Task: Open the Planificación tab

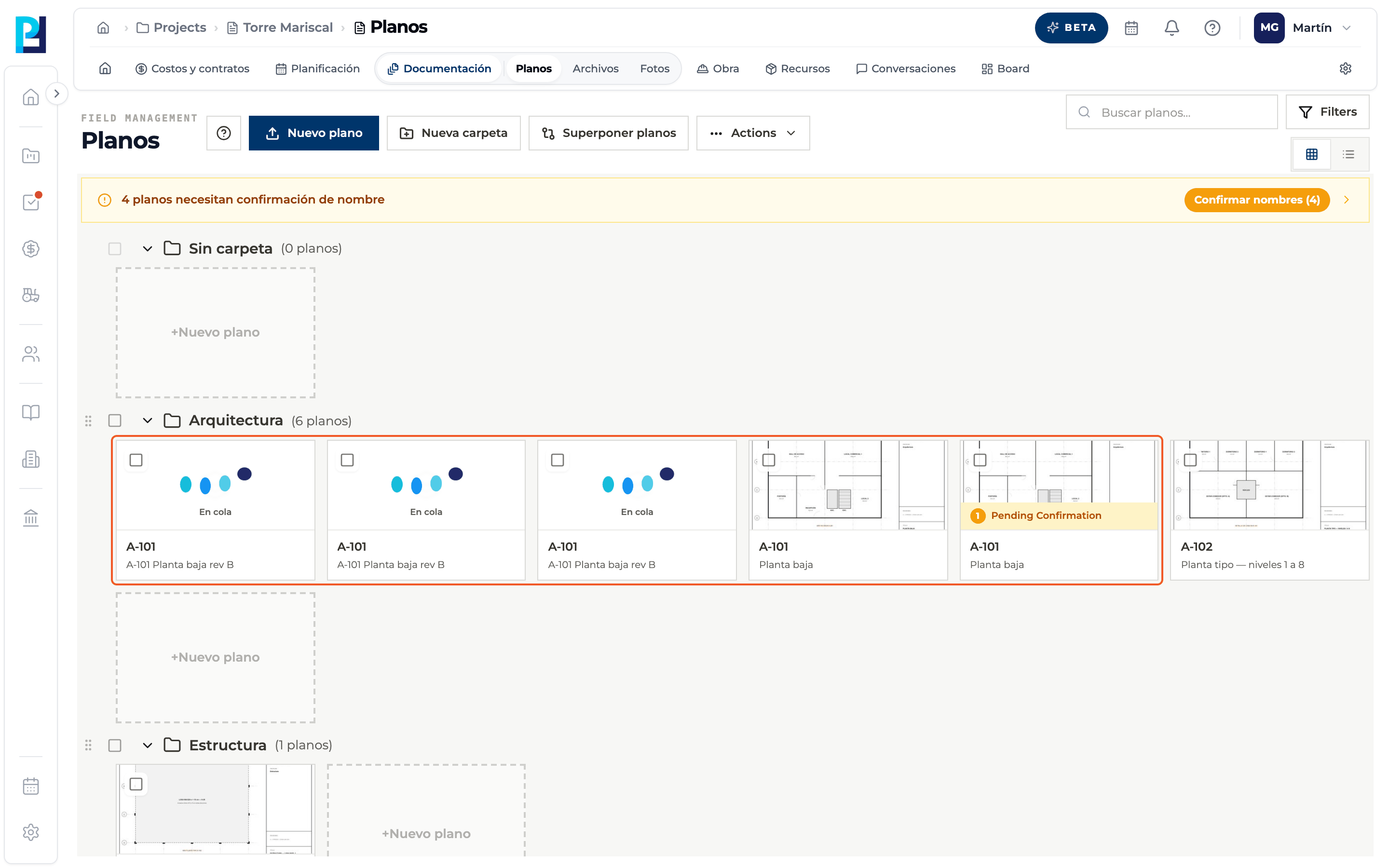Action: coord(317,68)
